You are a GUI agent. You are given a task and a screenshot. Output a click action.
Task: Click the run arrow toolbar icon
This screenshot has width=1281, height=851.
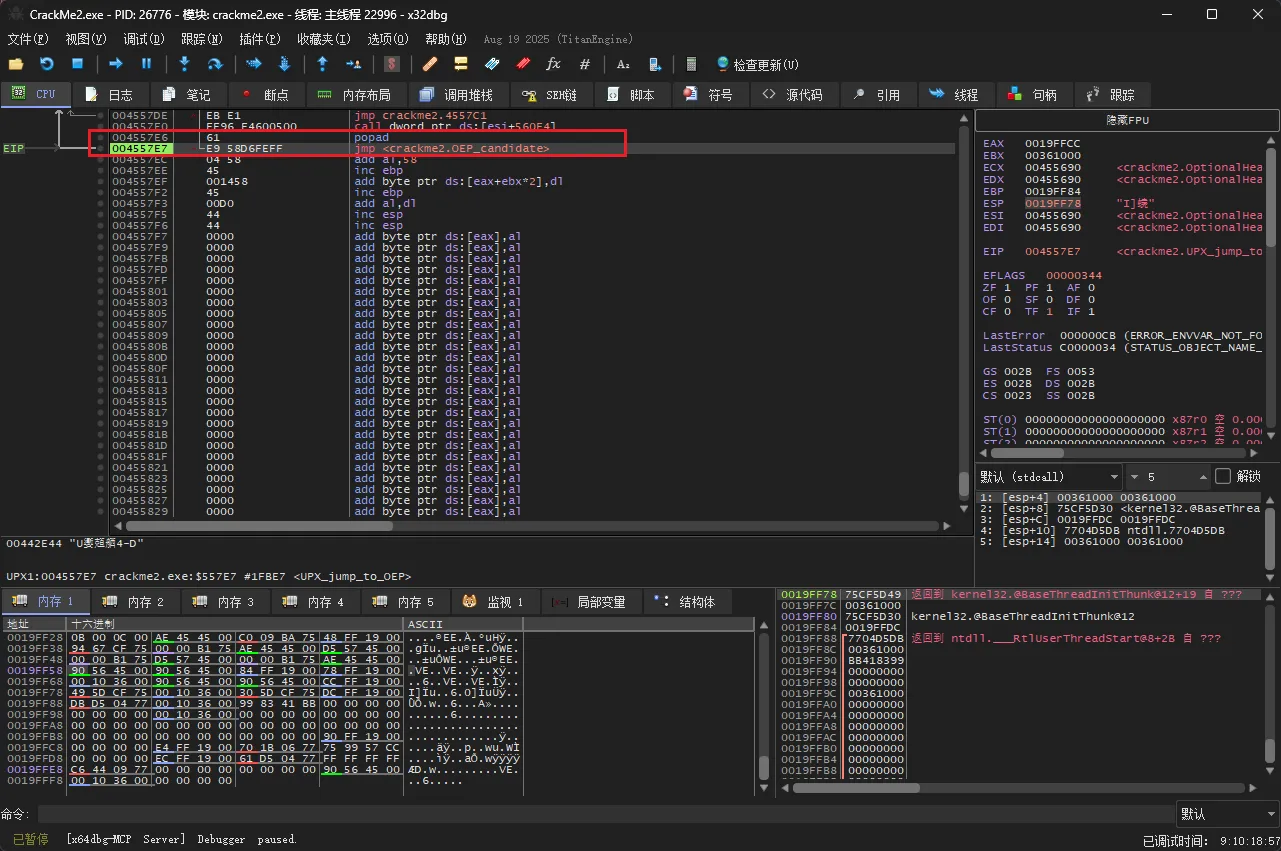(x=116, y=64)
